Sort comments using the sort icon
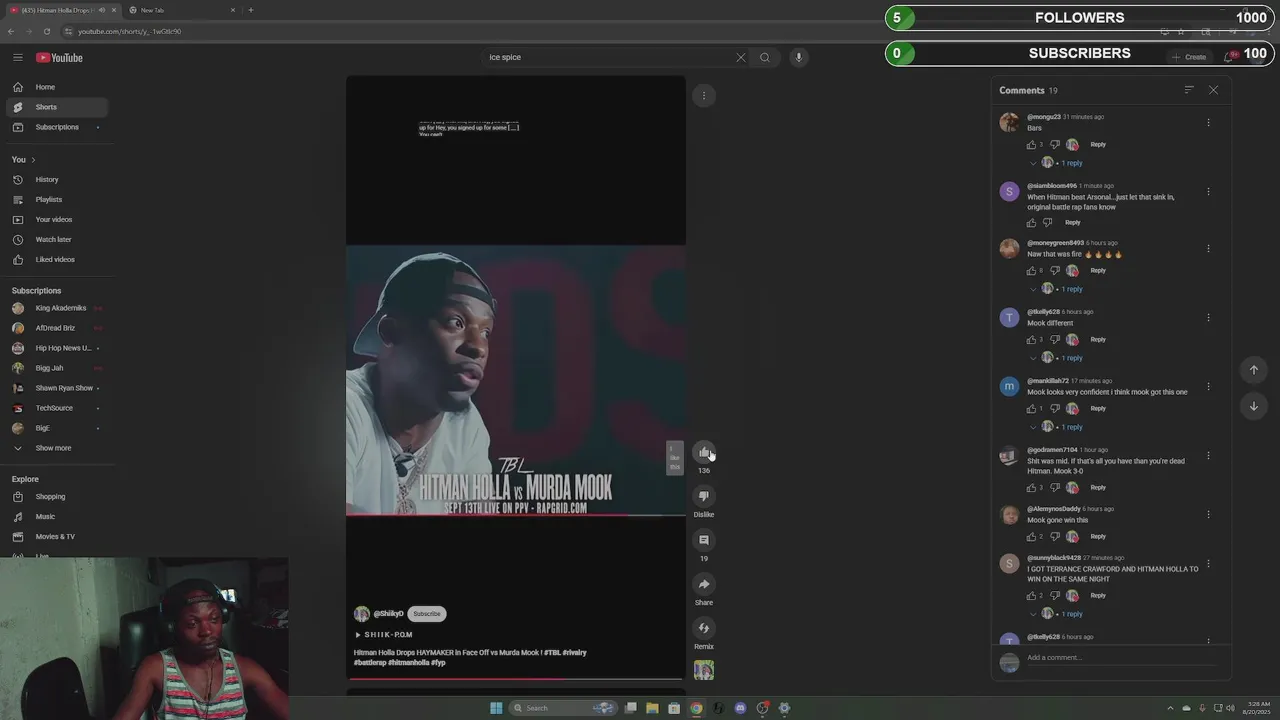 pyautogui.click(x=1189, y=90)
